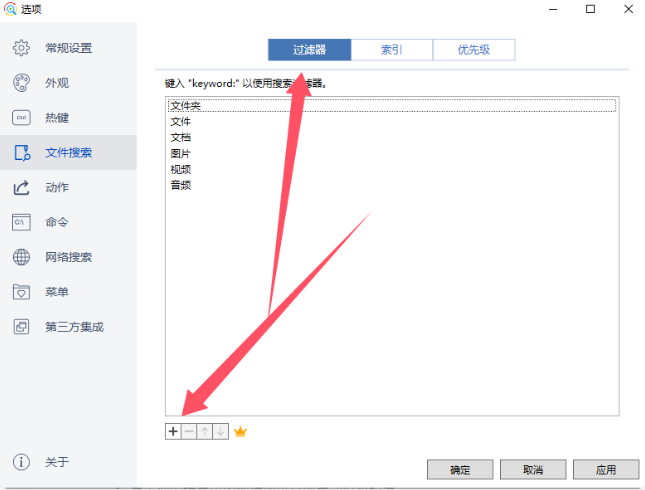The image size is (645, 490).
Task: Click the 确定 button
Action: [460, 469]
